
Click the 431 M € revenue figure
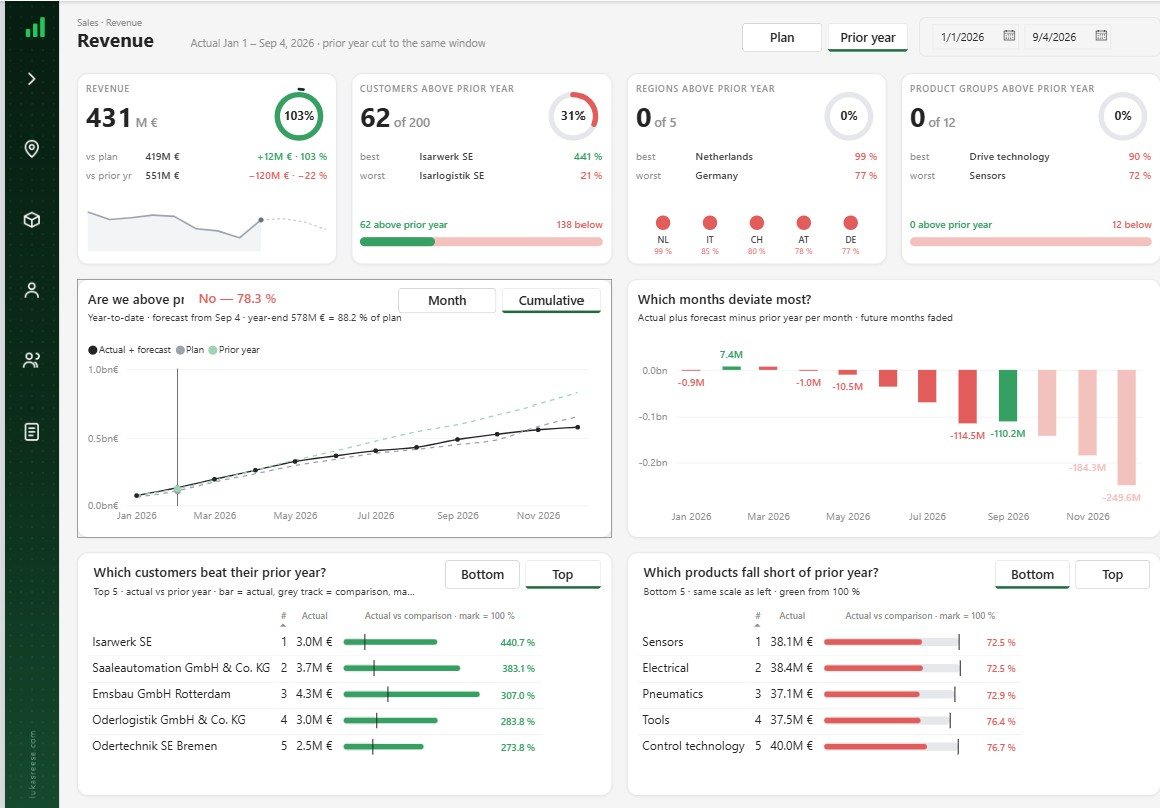[121, 118]
